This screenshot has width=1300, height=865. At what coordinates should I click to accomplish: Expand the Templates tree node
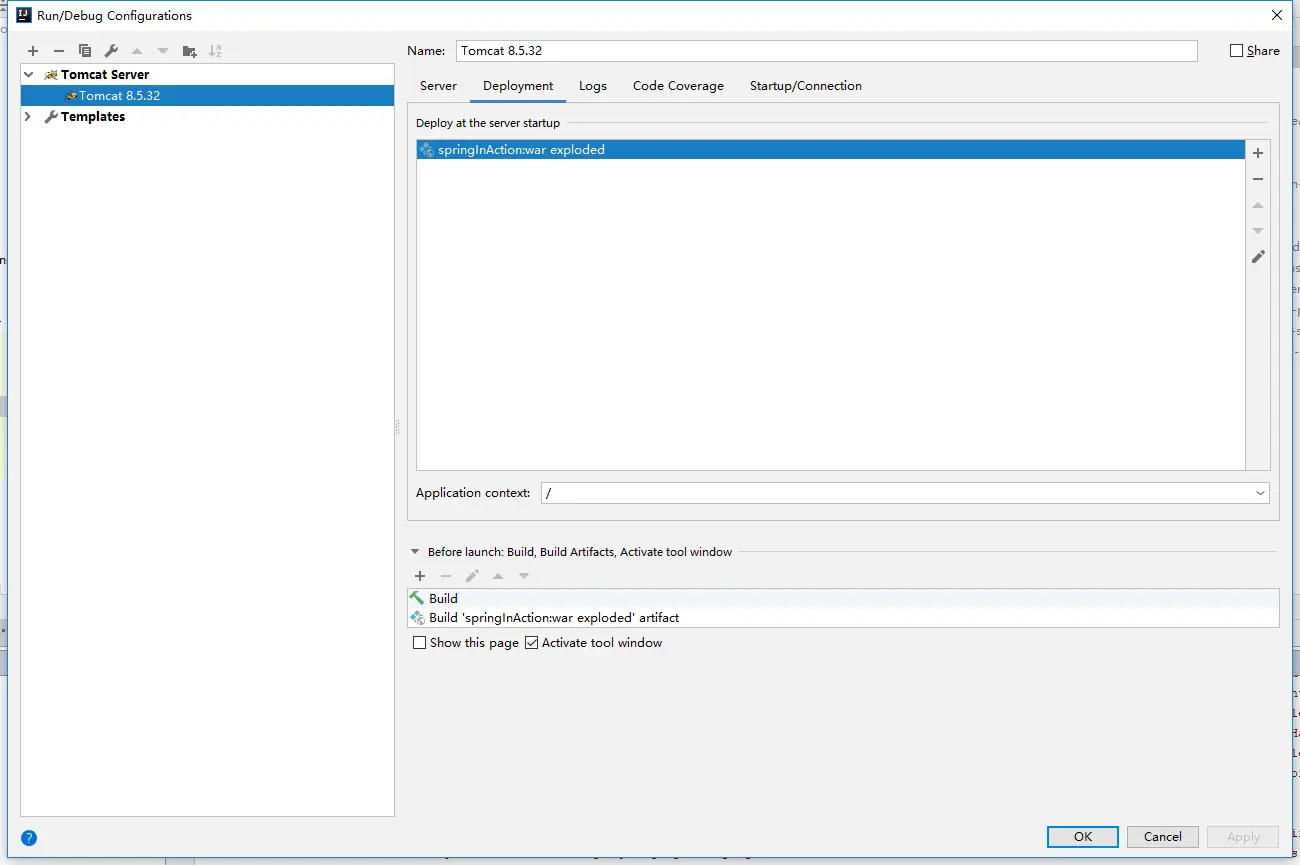tap(29, 117)
